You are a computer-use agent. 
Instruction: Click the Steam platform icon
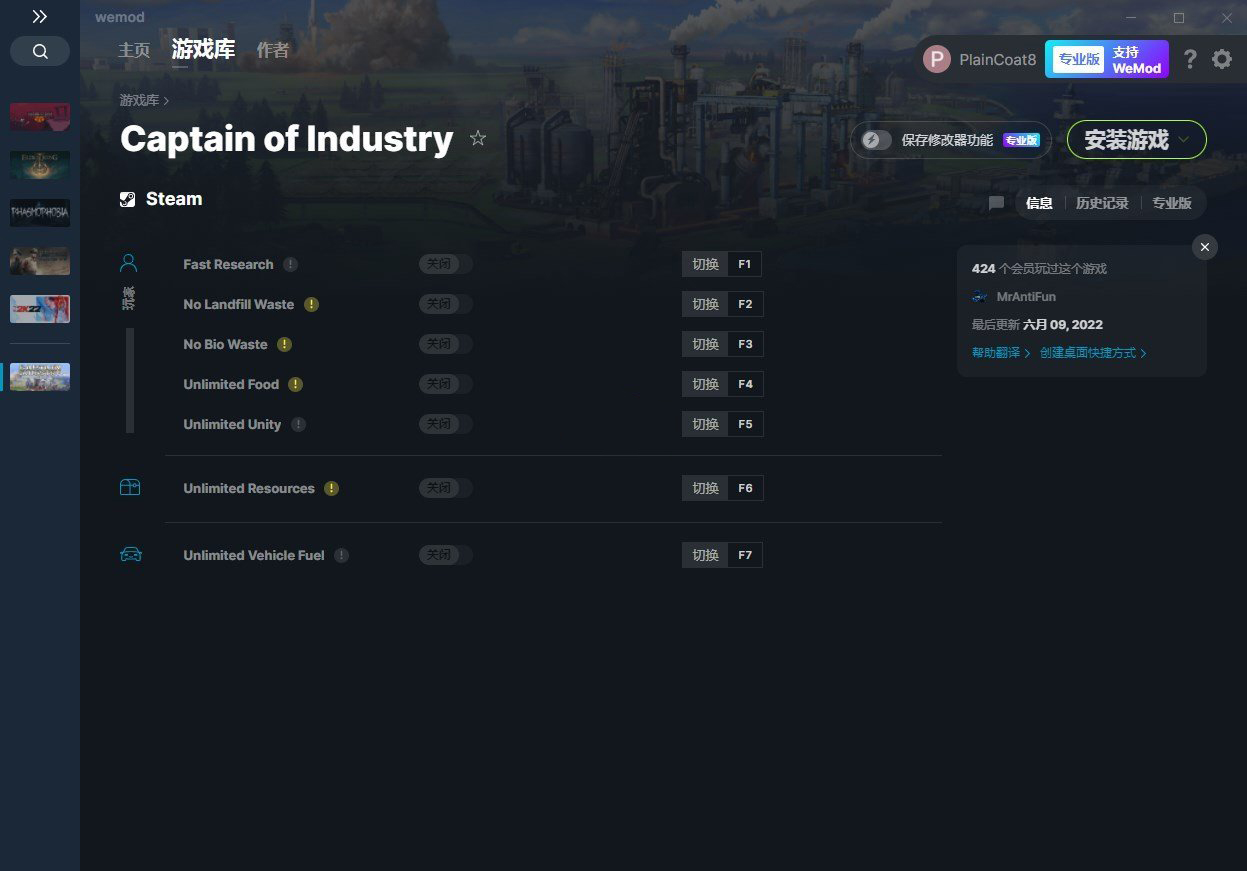[x=127, y=199]
